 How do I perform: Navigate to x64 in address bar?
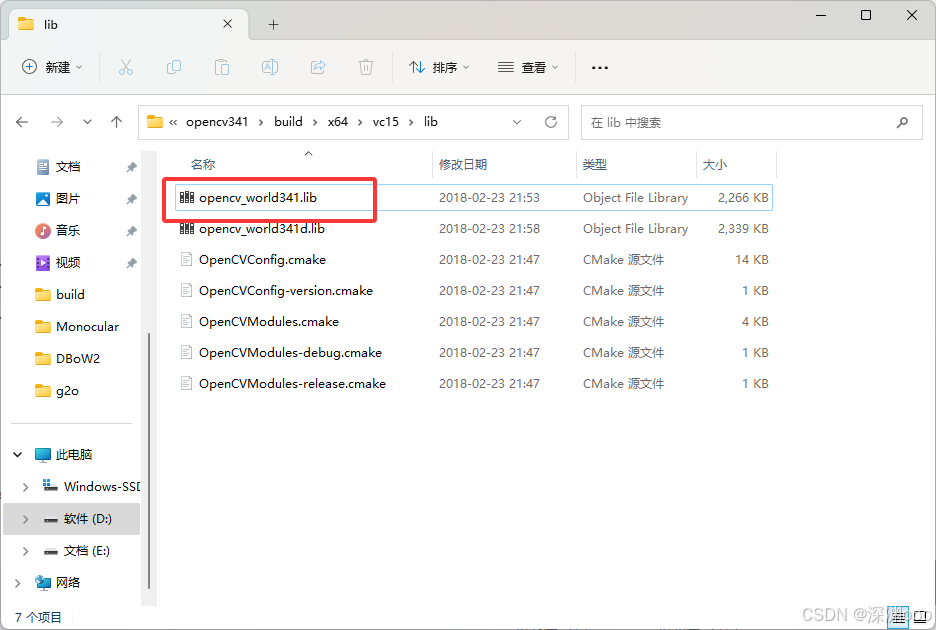point(338,122)
